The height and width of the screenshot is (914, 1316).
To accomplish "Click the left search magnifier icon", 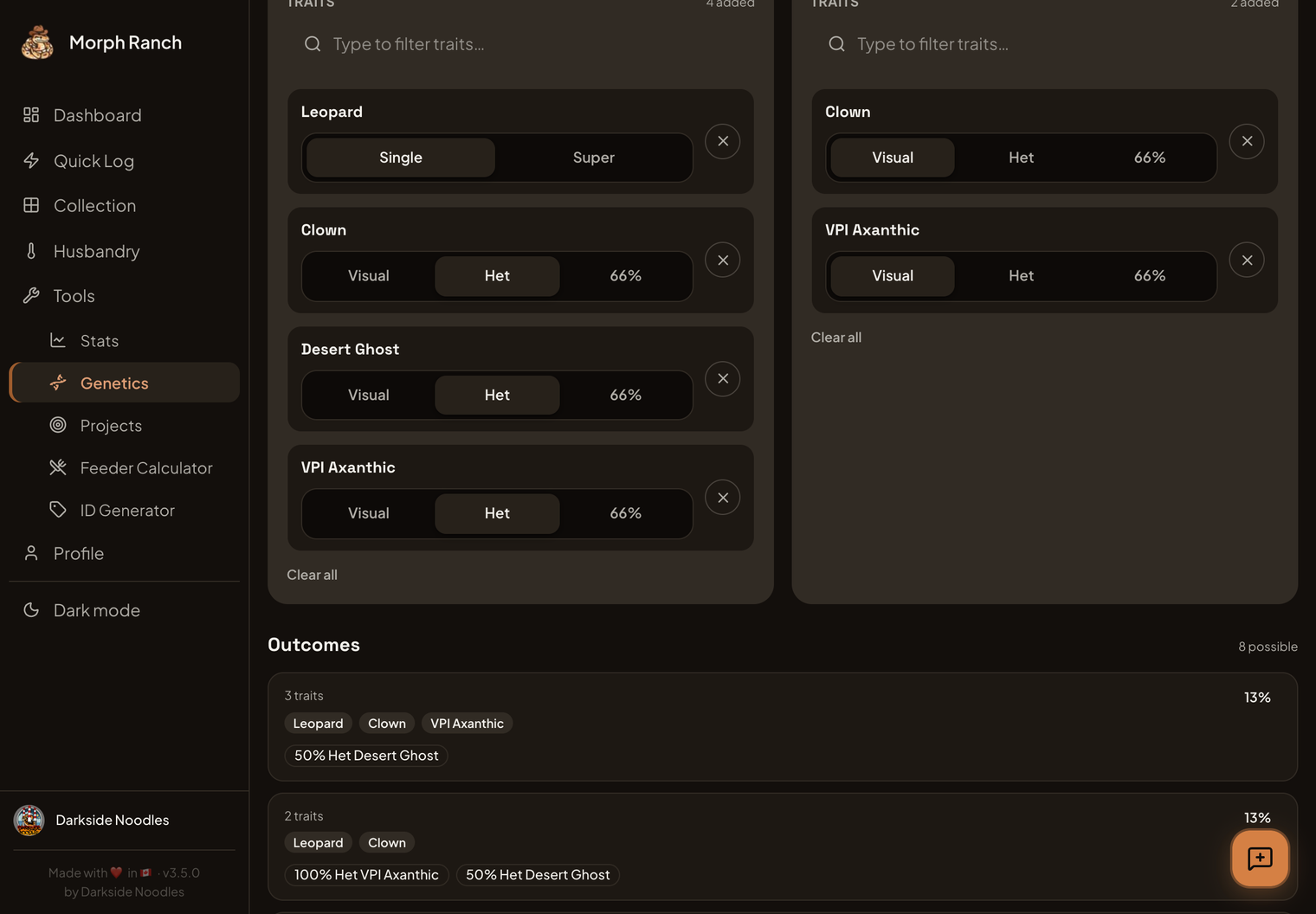I will (313, 44).
